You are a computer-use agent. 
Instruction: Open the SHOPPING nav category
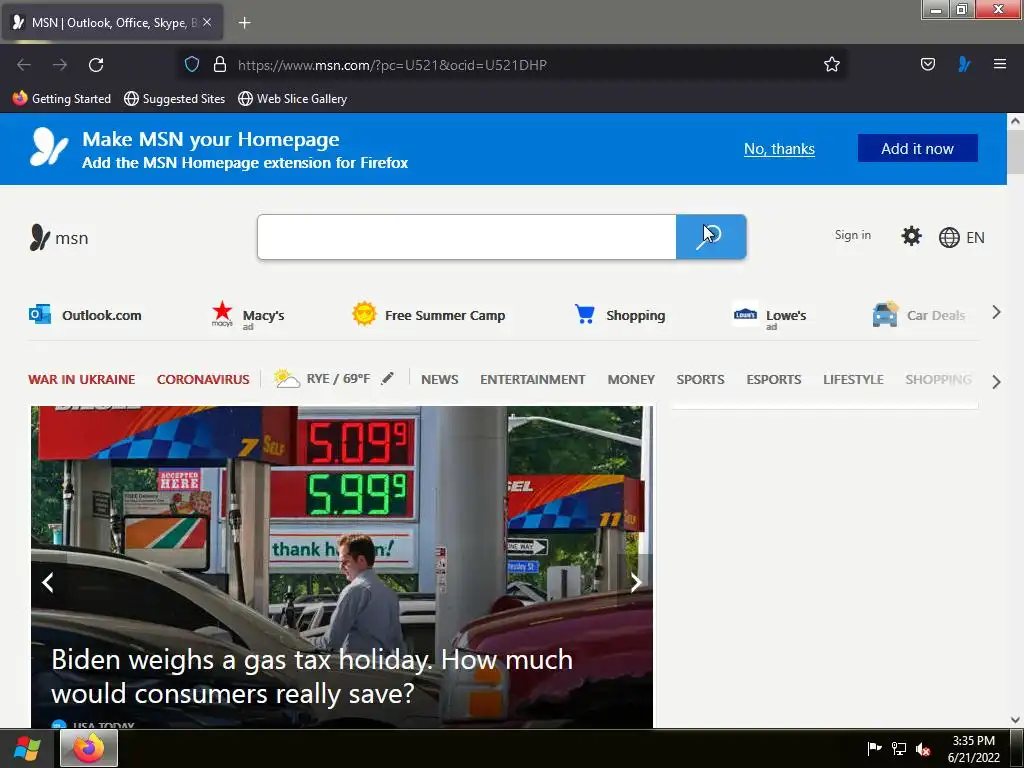coord(938,379)
